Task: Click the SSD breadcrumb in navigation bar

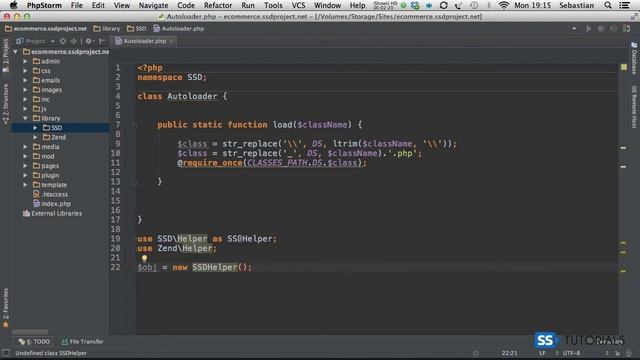Action: pyautogui.click(x=136, y=29)
